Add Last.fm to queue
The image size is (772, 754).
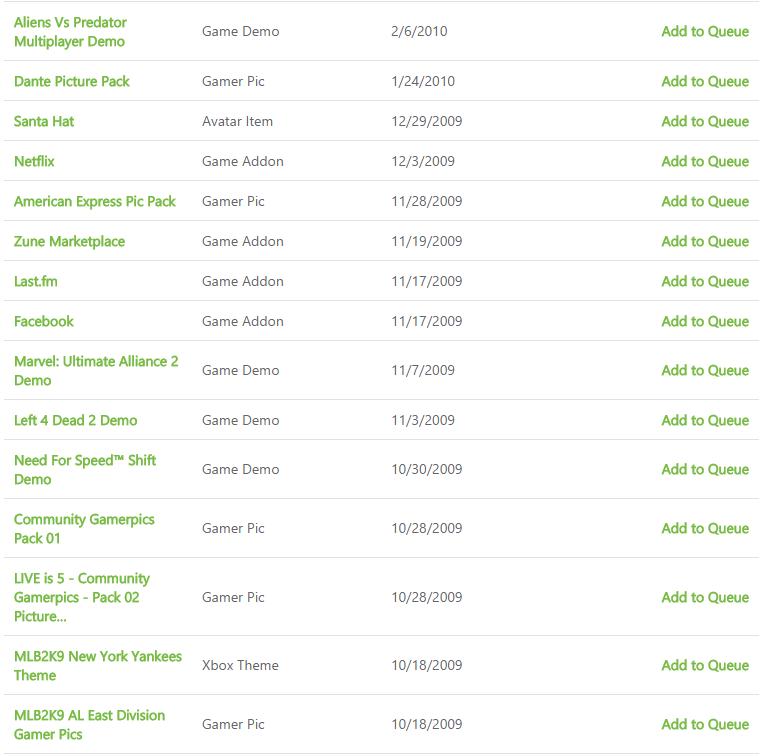[705, 281]
